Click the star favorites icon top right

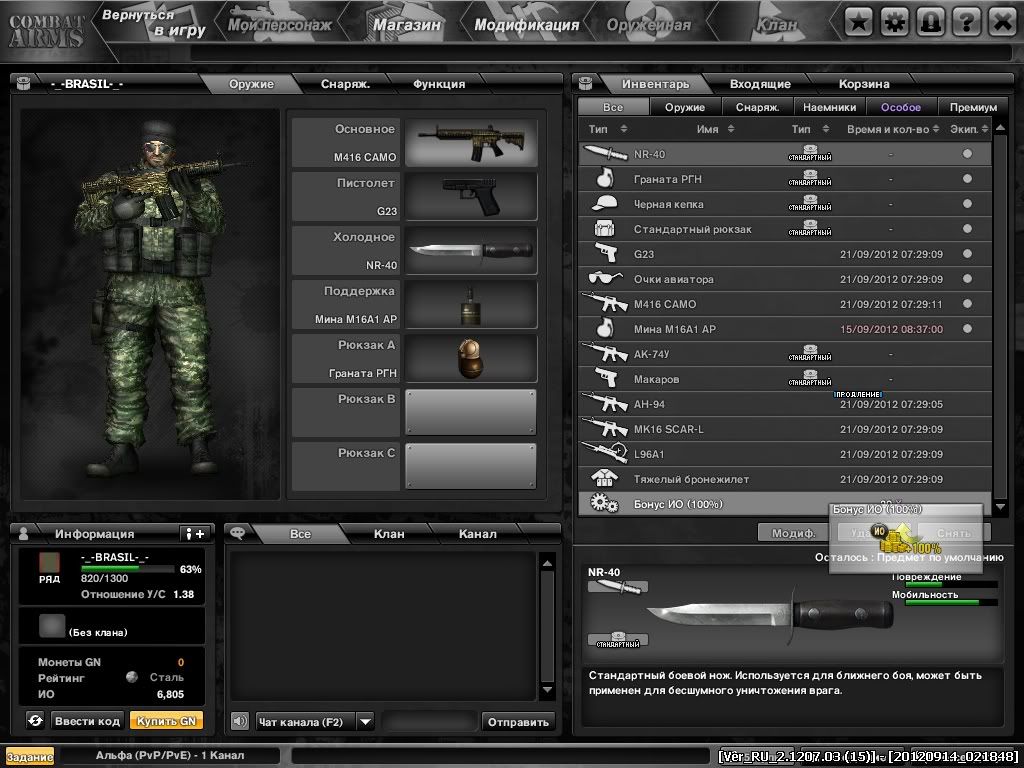point(857,20)
